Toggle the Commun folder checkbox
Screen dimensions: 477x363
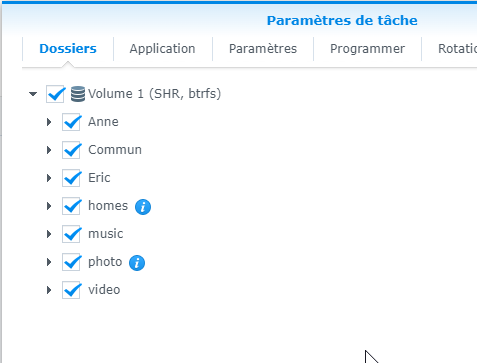pyautogui.click(x=71, y=150)
